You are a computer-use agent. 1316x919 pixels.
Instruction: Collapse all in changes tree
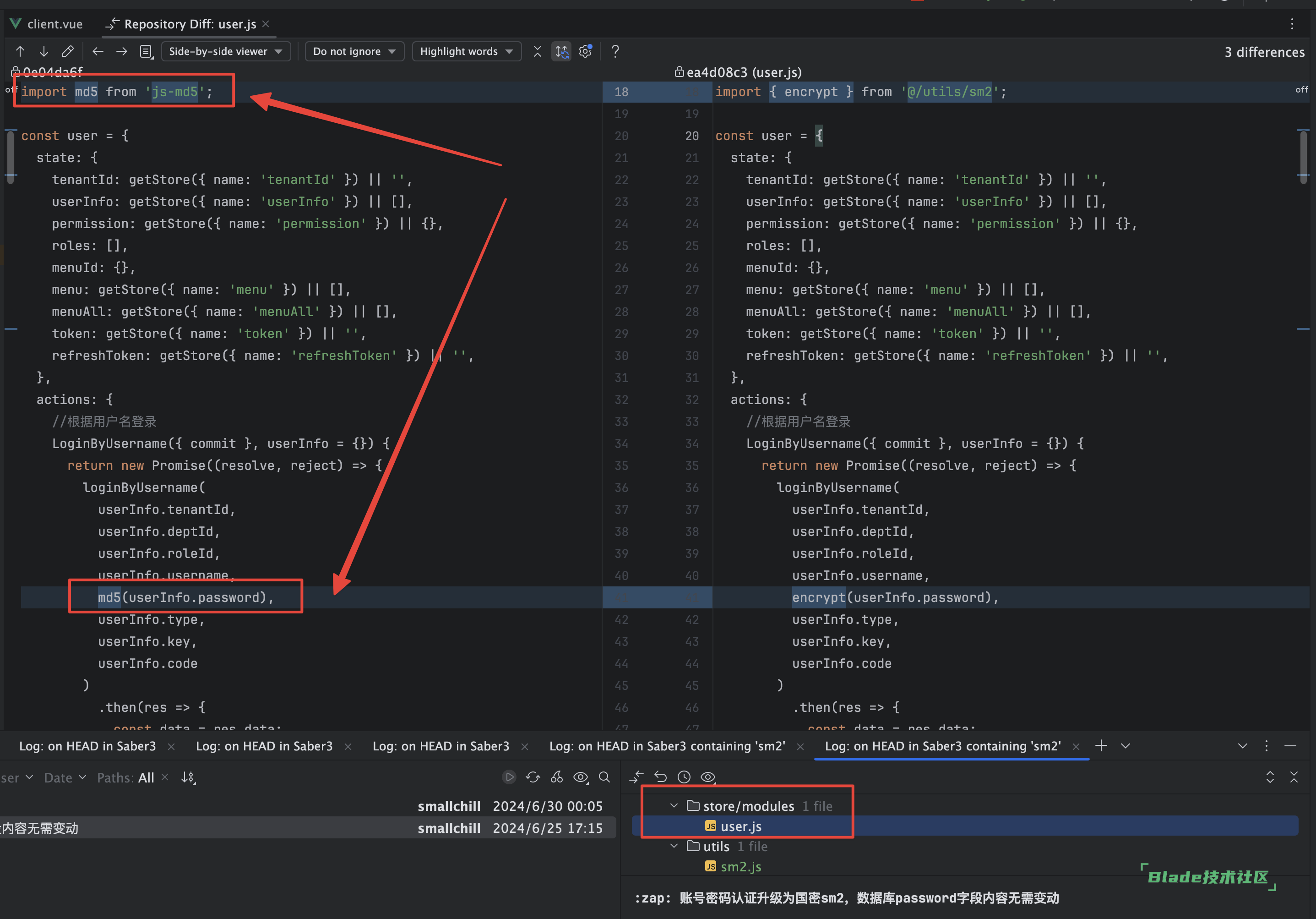[1294, 777]
